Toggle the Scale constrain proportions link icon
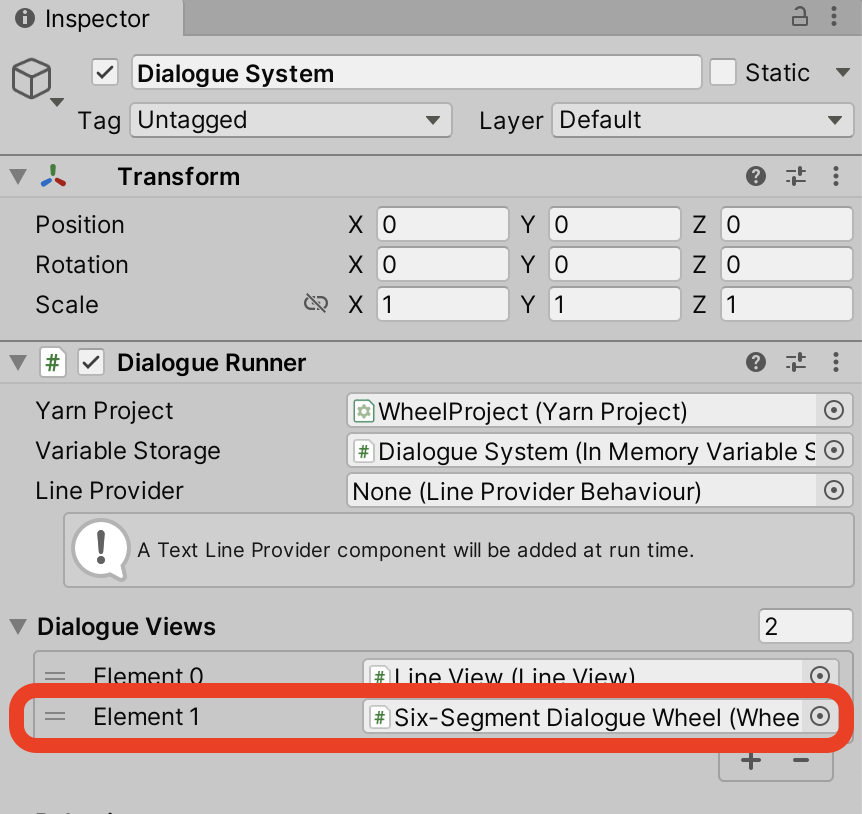Screen dimensions: 862x814 (x=316, y=304)
